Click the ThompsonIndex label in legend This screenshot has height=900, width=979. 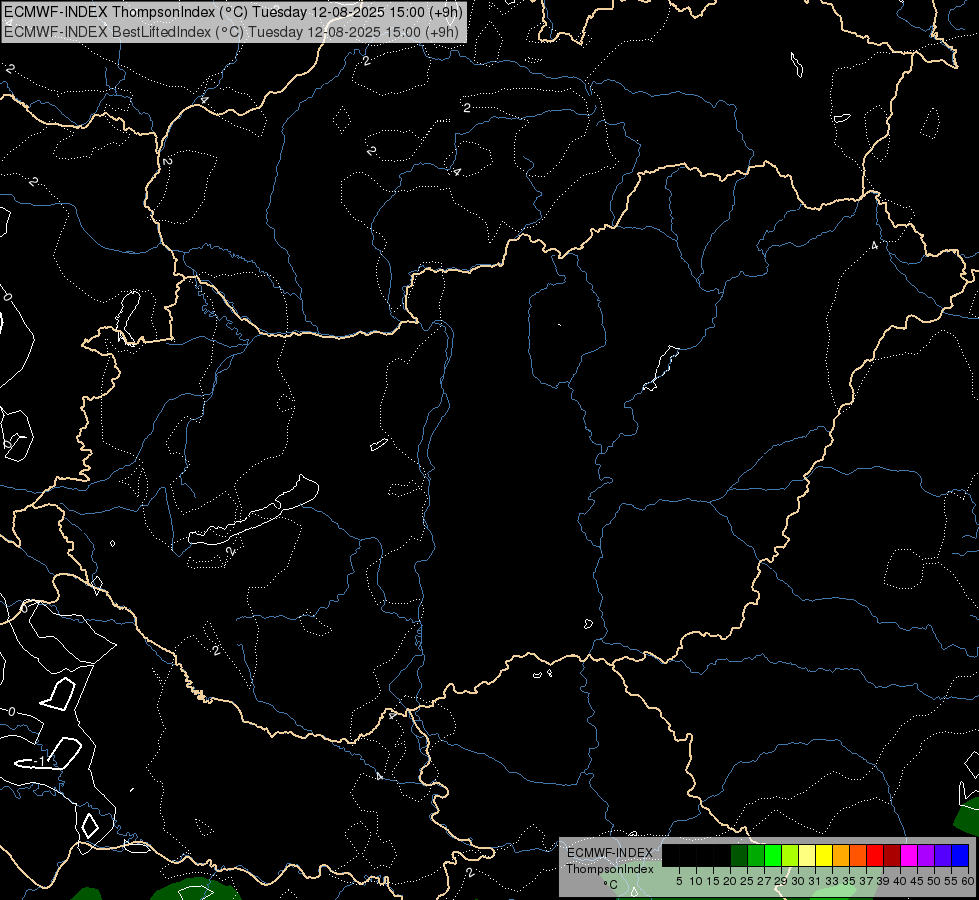pyautogui.click(x=610, y=869)
